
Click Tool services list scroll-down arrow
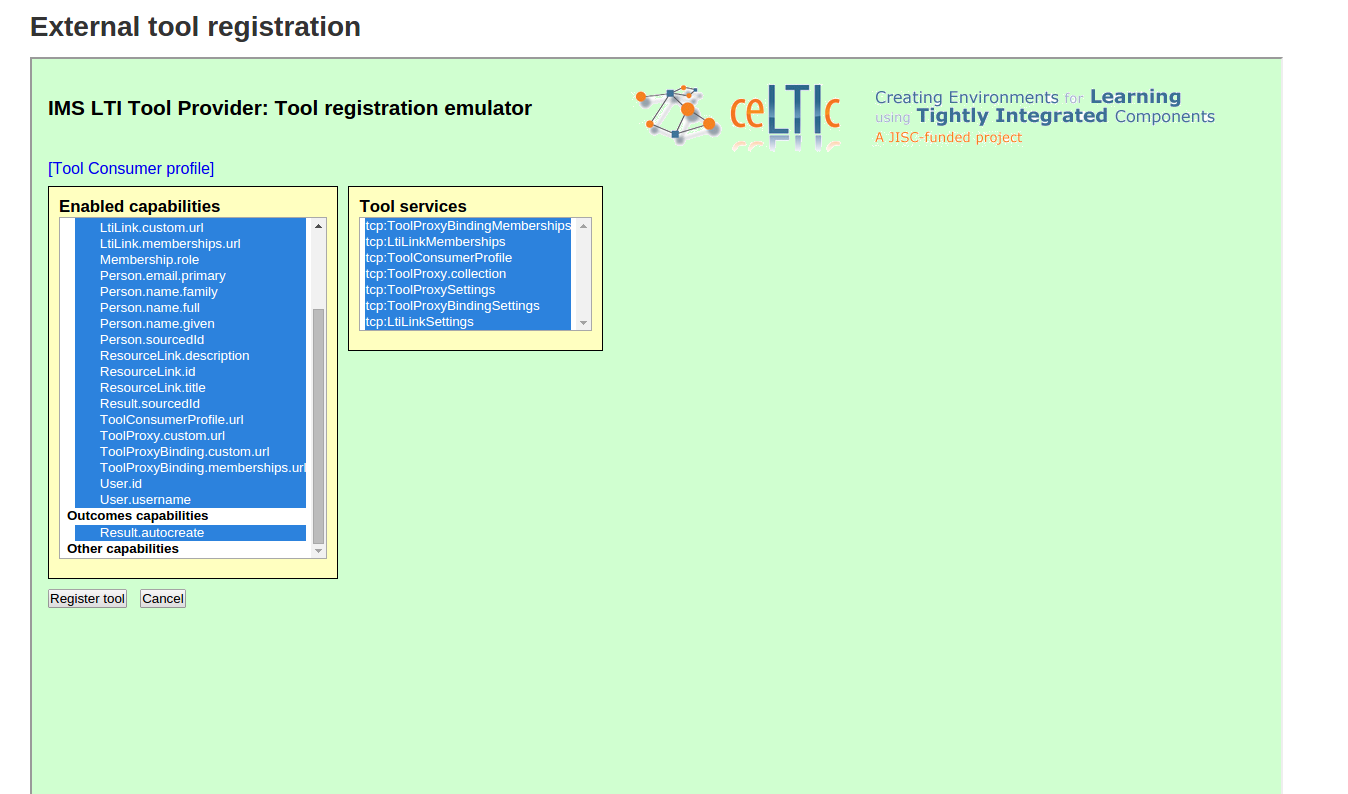click(584, 323)
